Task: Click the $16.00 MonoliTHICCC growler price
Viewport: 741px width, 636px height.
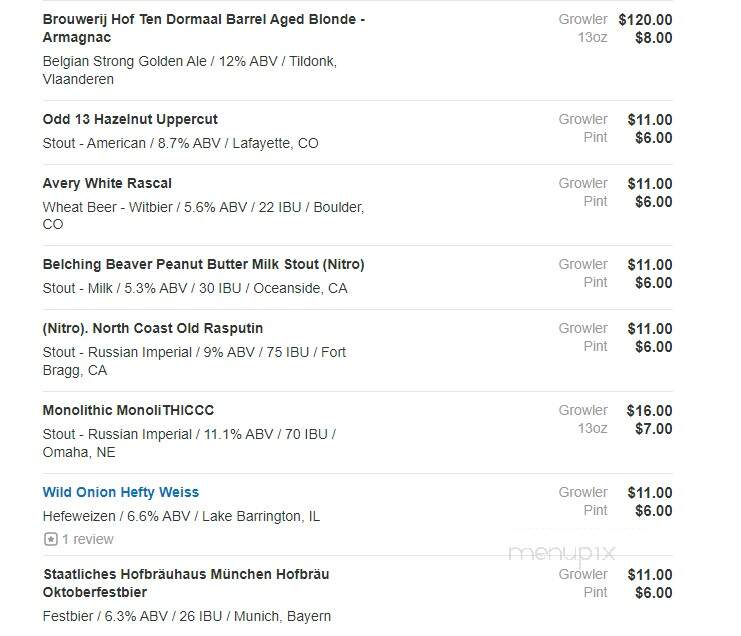Action: click(x=649, y=411)
